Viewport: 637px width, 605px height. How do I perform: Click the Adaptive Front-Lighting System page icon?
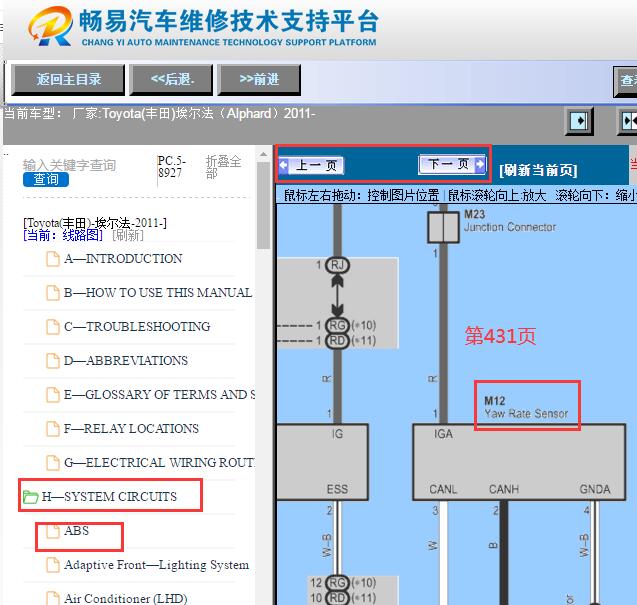(52, 565)
